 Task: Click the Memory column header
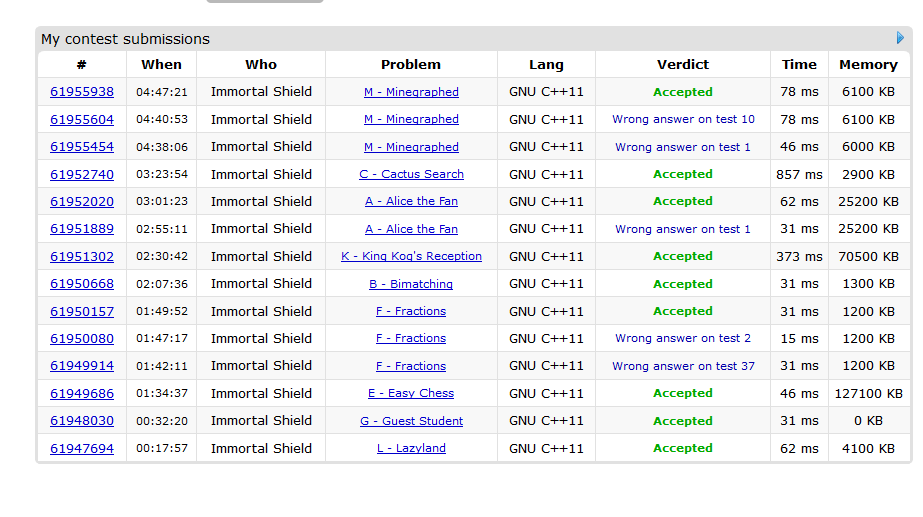pyautogui.click(x=868, y=64)
